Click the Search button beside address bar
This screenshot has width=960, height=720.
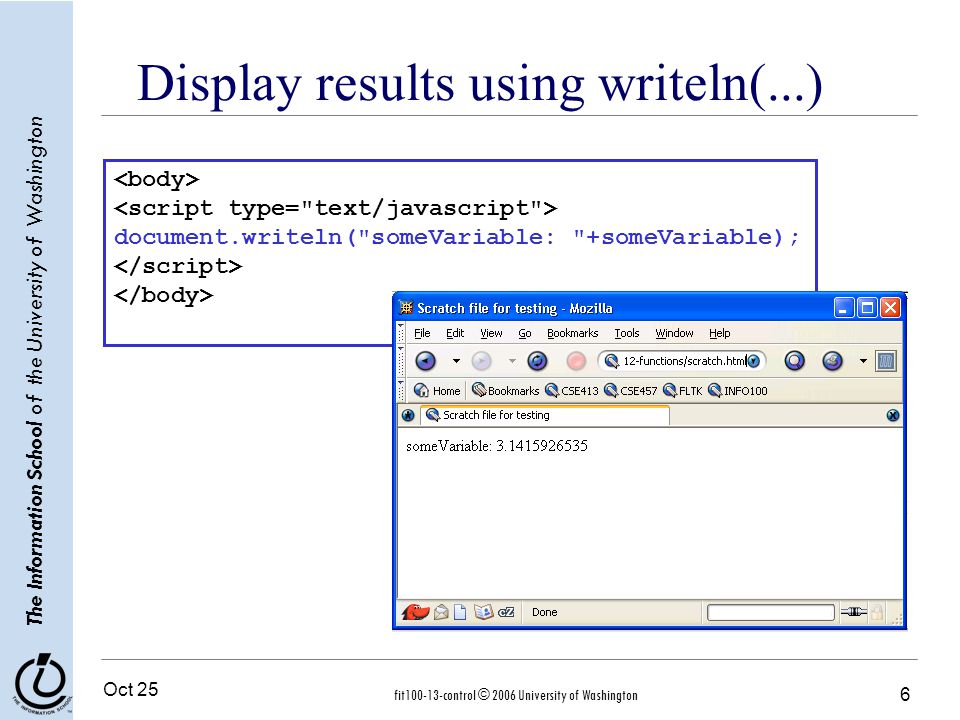[x=794, y=361]
